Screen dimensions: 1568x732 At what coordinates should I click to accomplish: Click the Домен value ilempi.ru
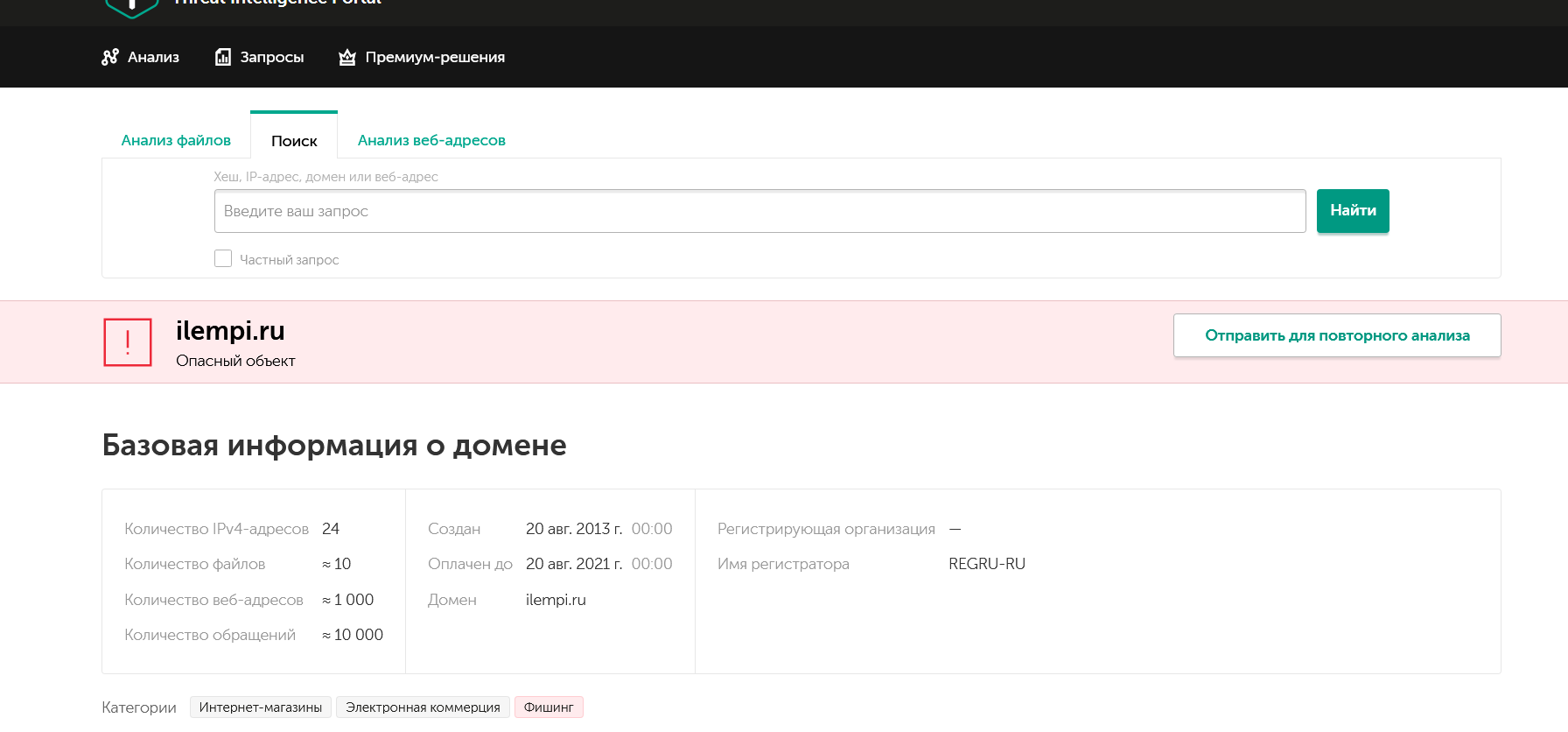[556, 600]
